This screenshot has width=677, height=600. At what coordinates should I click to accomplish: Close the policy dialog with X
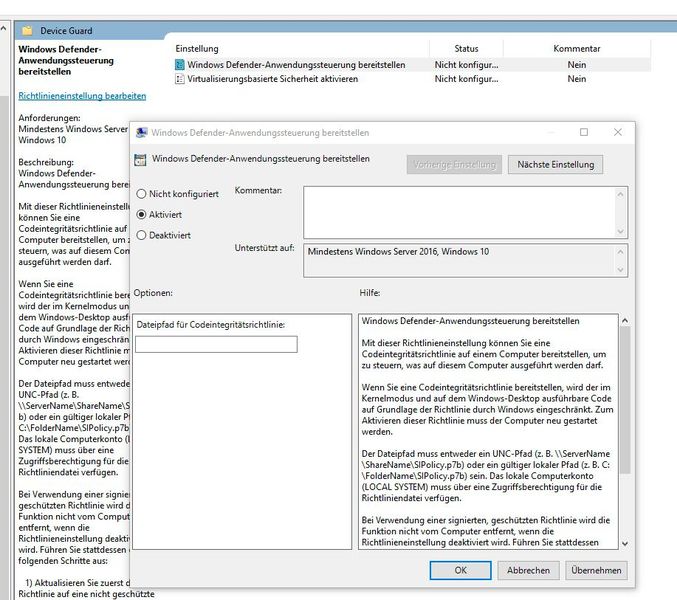coord(618,132)
